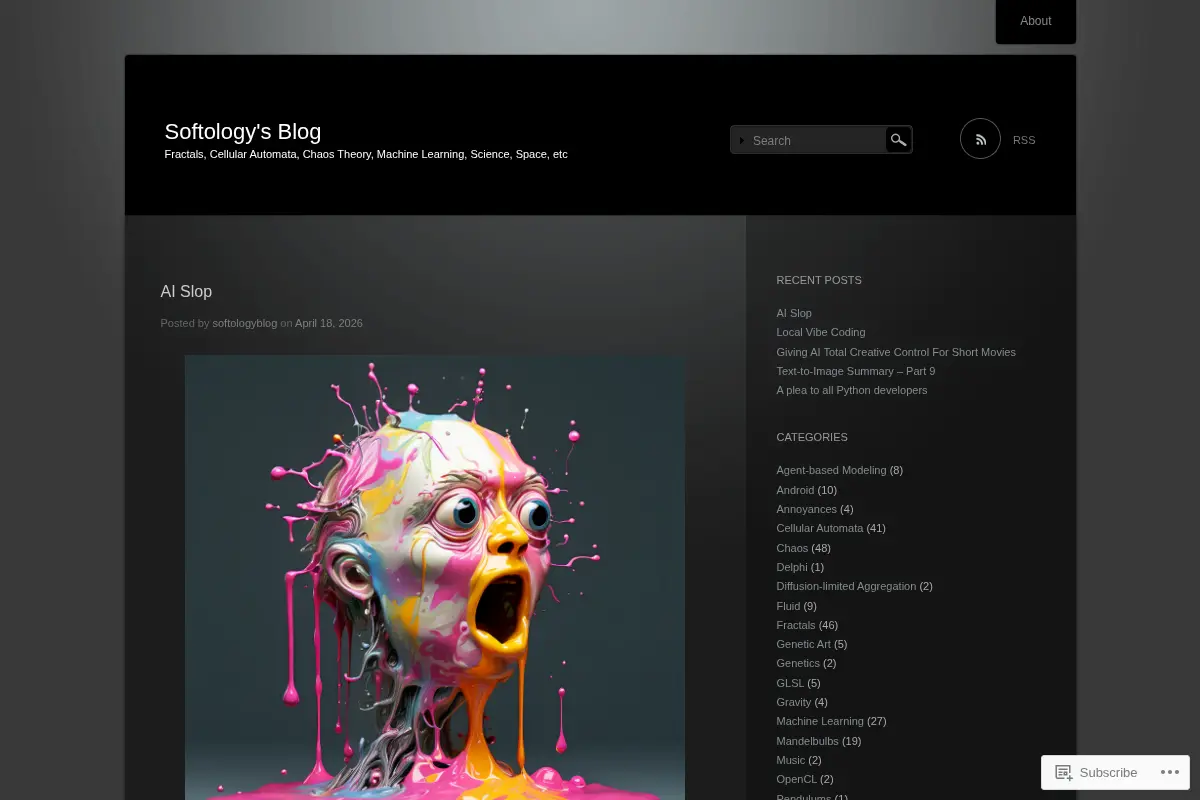Image resolution: width=1200 pixels, height=800 pixels.
Task: Click in the Search input field
Action: (808, 140)
